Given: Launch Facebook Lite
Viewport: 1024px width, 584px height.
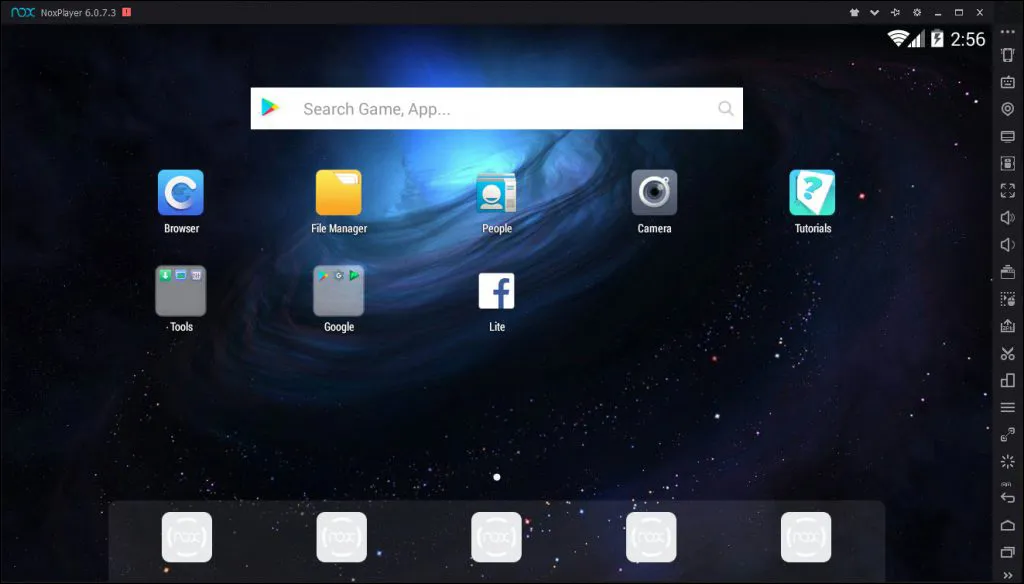Looking at the screenshot, I should pyautogui.click(x=496, y=290).
